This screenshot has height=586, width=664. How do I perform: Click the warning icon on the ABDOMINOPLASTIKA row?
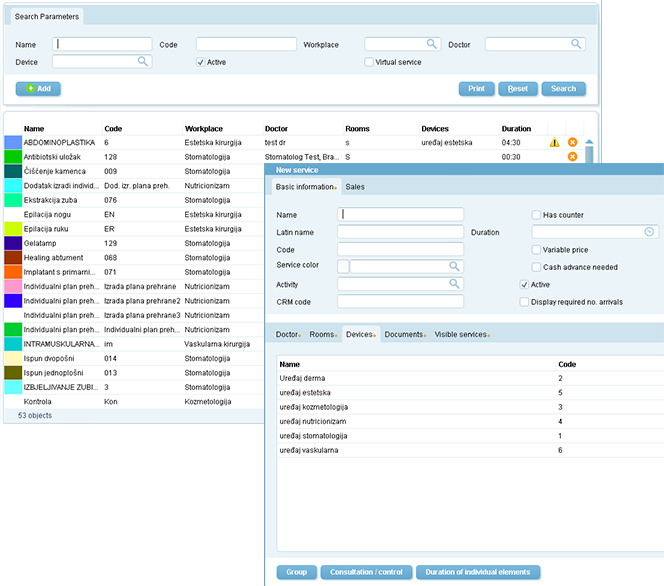pyautogui.click(x=554, y=143)
